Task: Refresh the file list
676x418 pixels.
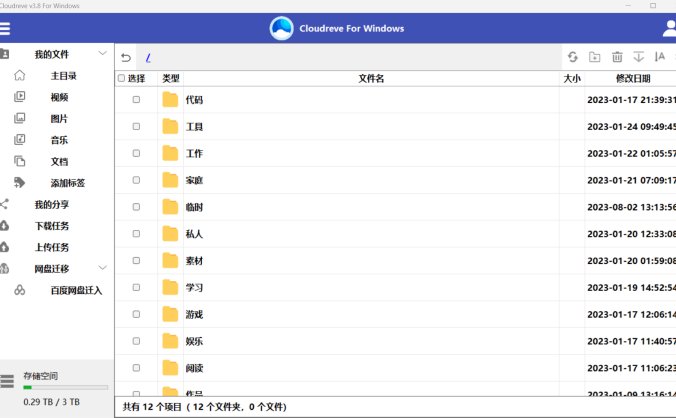Action: click(573, 56)
